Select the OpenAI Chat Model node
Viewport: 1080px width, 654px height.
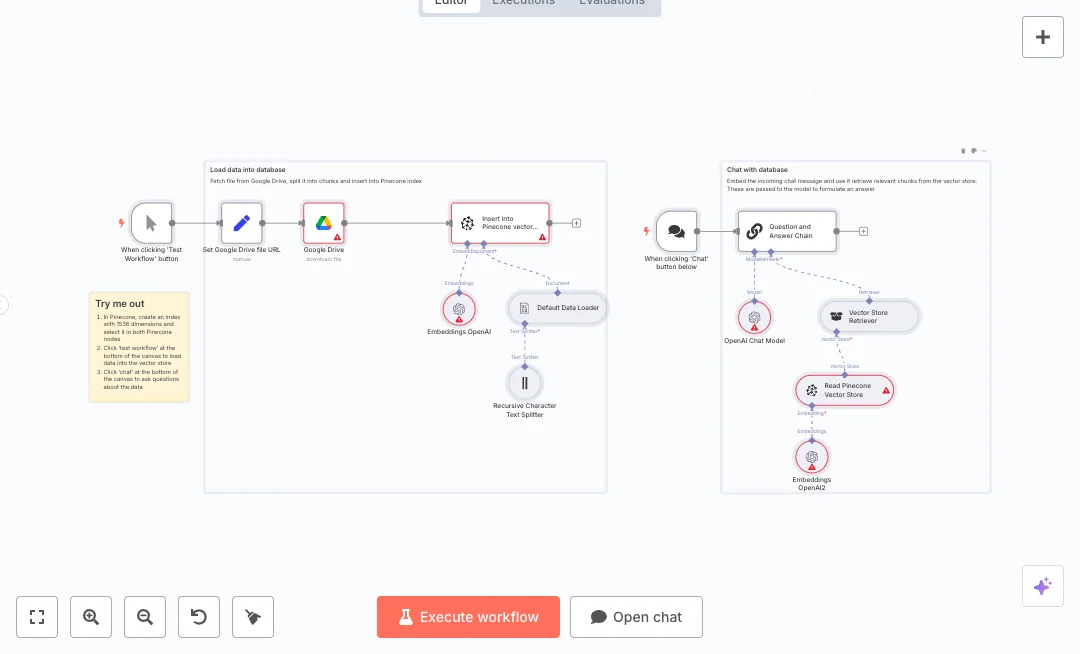pos(754,318)
